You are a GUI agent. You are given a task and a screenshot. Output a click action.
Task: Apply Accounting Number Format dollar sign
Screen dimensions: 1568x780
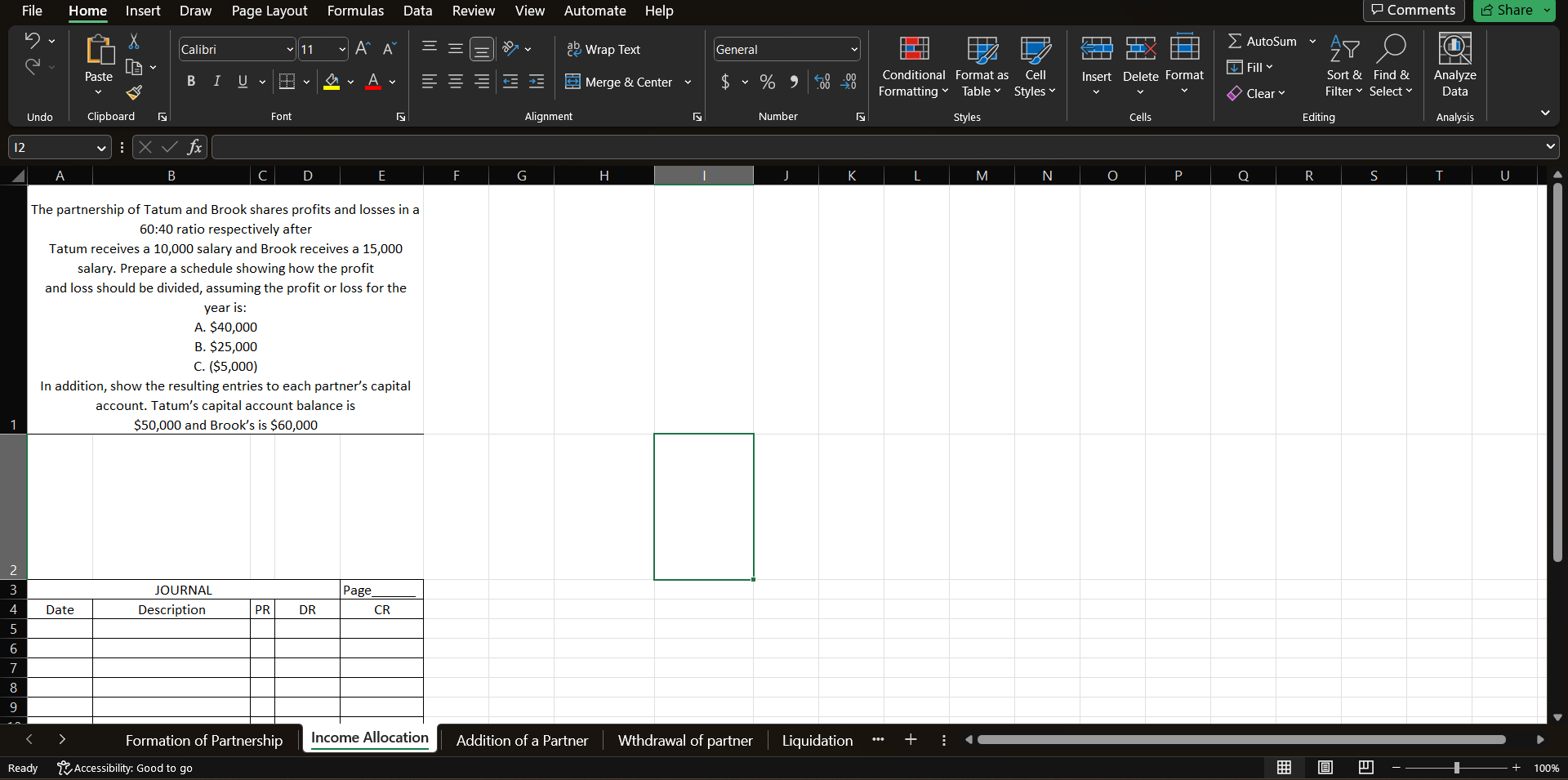pyautogui.click(x=725, y=82)
